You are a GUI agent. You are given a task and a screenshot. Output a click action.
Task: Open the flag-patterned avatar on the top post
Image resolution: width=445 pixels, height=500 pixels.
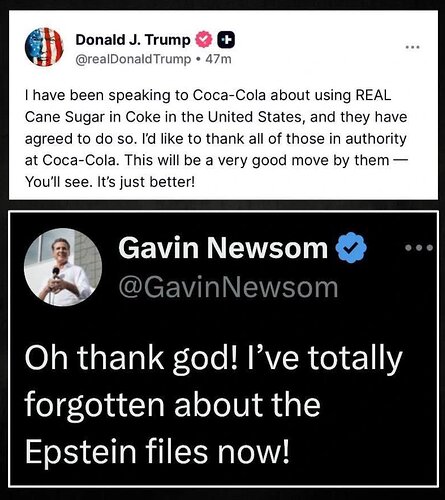(44, 47)
